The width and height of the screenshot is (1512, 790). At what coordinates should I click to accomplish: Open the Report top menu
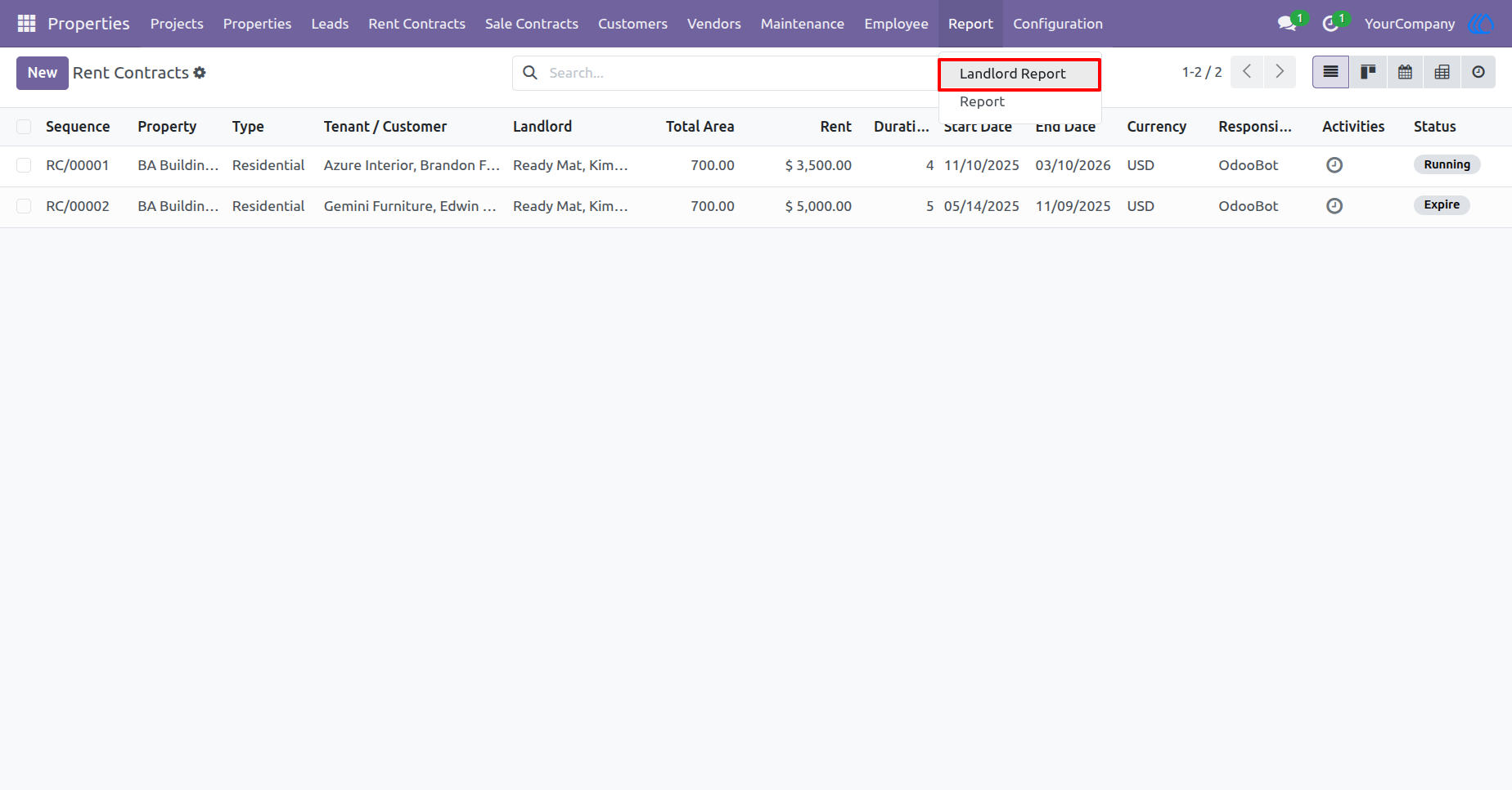coord(970,24)
